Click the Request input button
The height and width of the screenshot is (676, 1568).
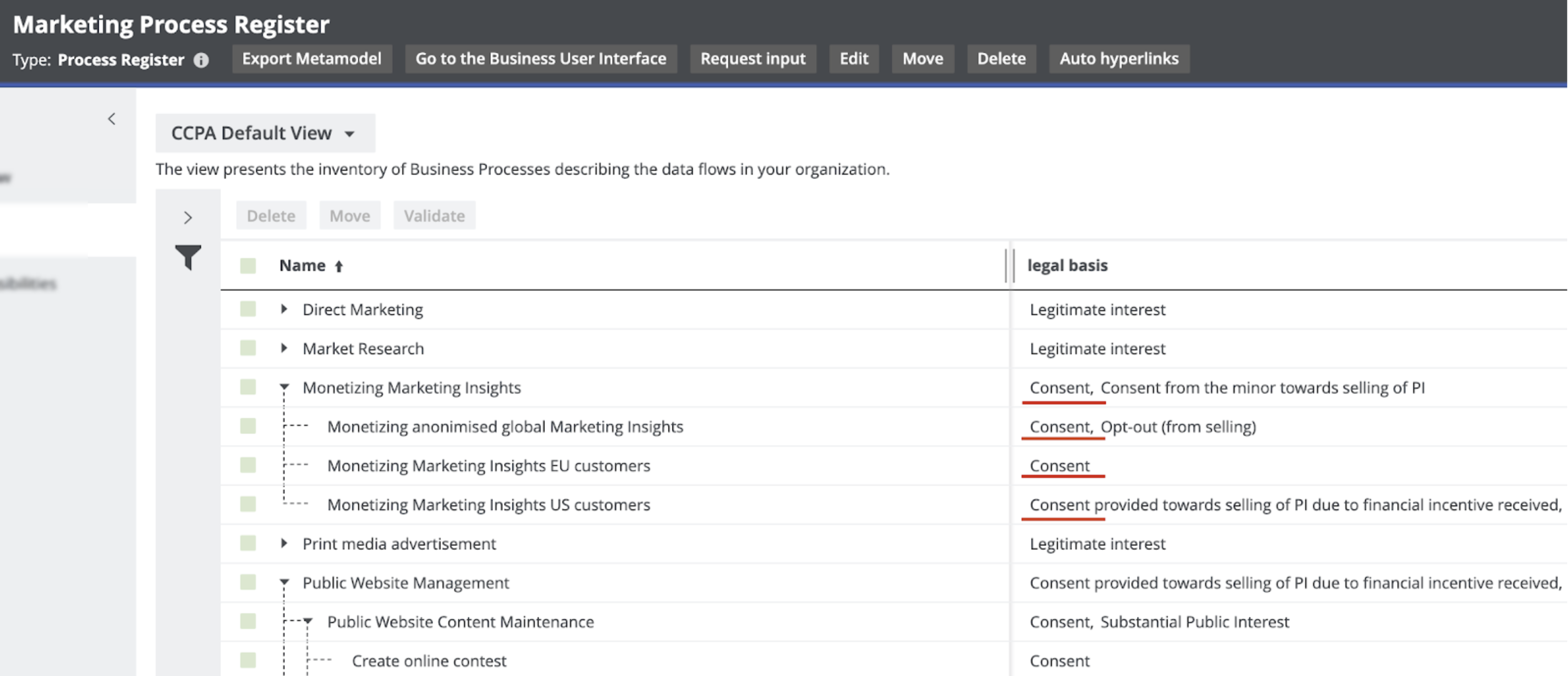point(753,58)
